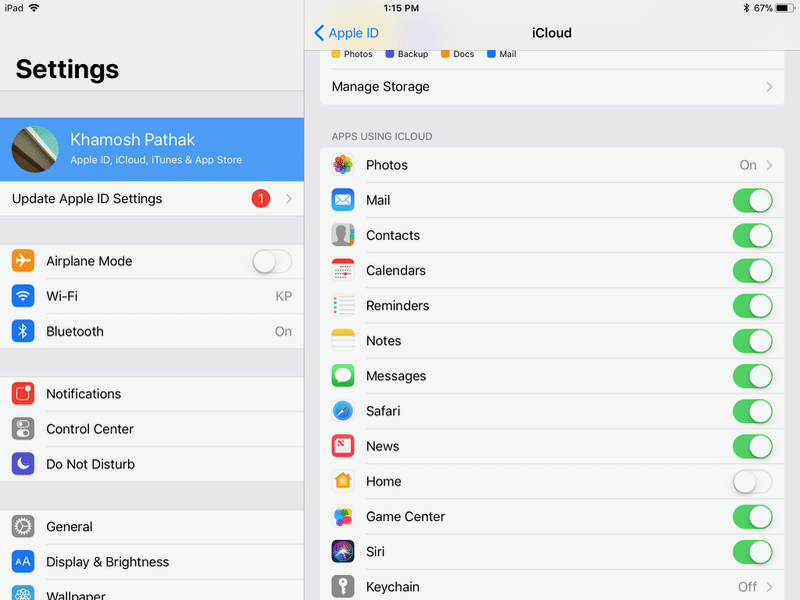The image size is (800, 600).
Task: Select Notifications in the sidebar
Action: pos(83,394)
